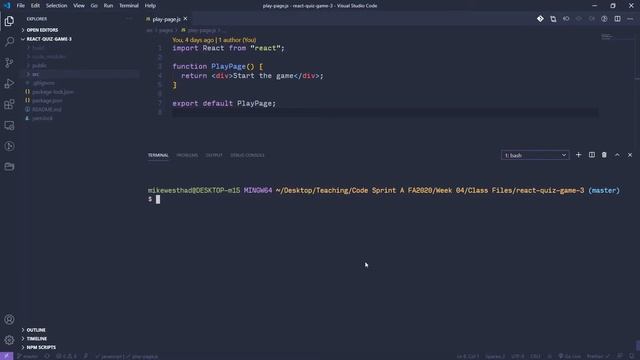Select the play-page.js editor tab
This screenshot has width=640, height=360.
coord(166,19)
